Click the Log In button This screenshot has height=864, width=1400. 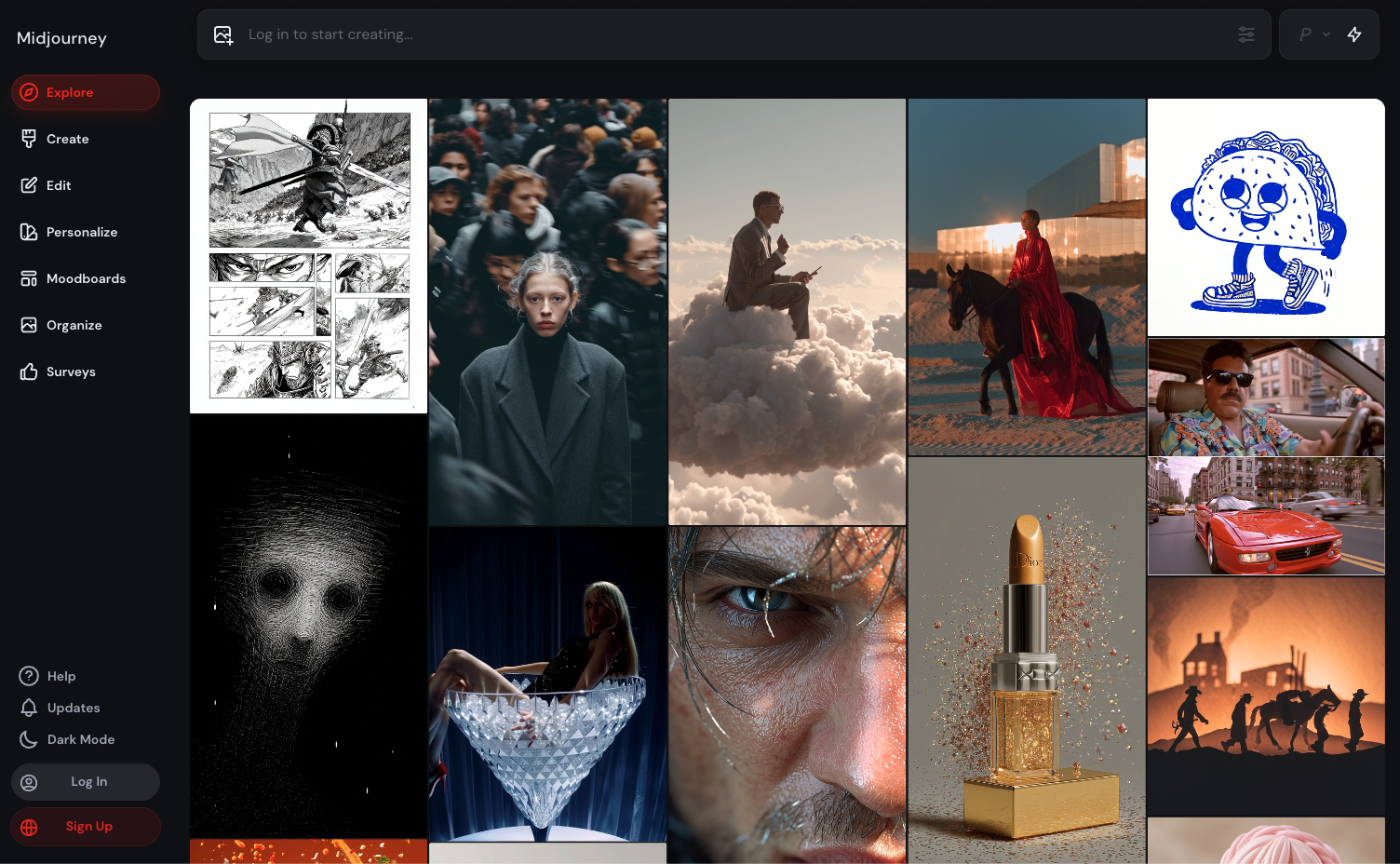coord(85,782)
